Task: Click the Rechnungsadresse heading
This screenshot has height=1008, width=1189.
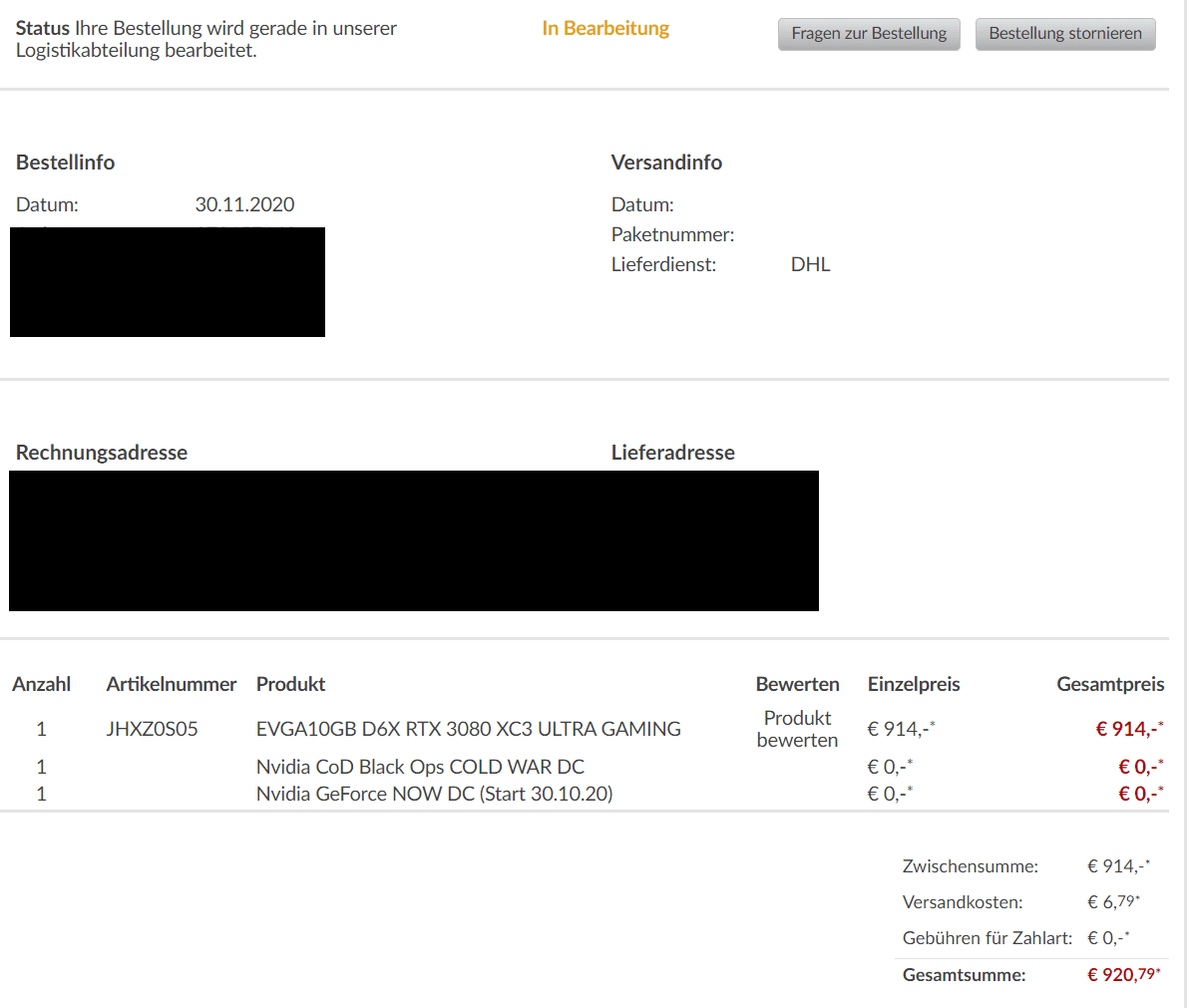Action: tap(102, 453)
